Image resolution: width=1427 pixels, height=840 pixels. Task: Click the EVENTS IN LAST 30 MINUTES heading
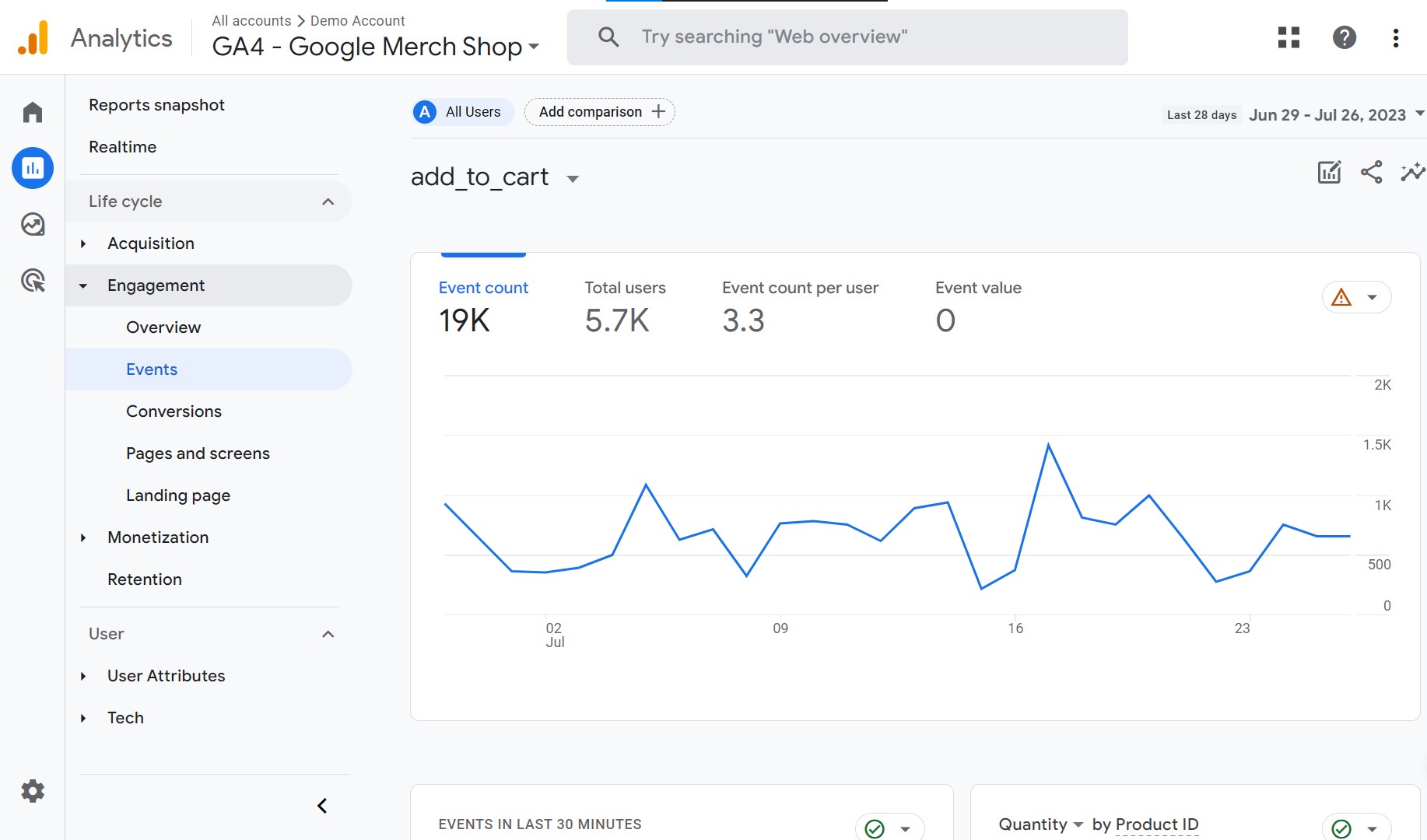(540, 824)
